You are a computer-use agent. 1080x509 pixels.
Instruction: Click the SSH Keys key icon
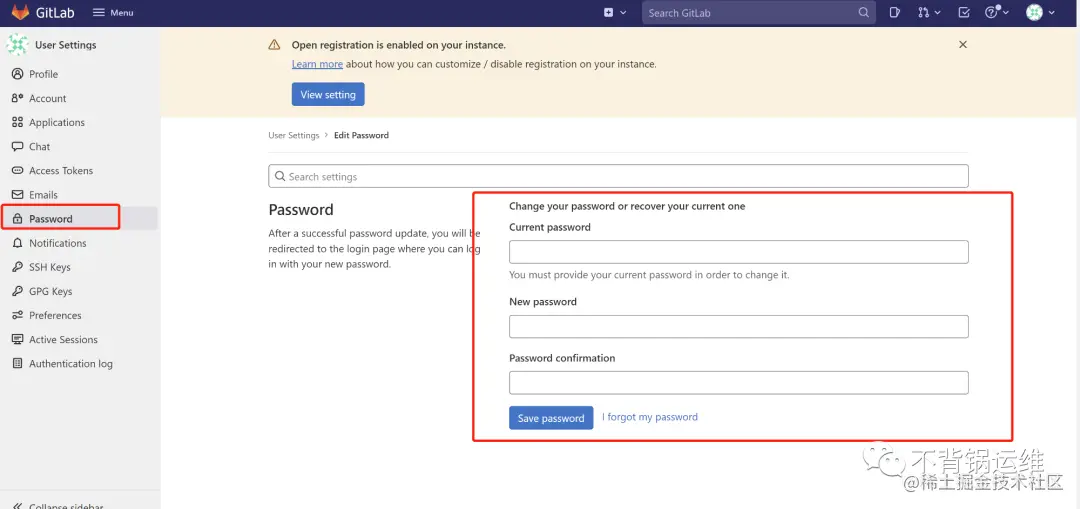click(x=17, y=267)
